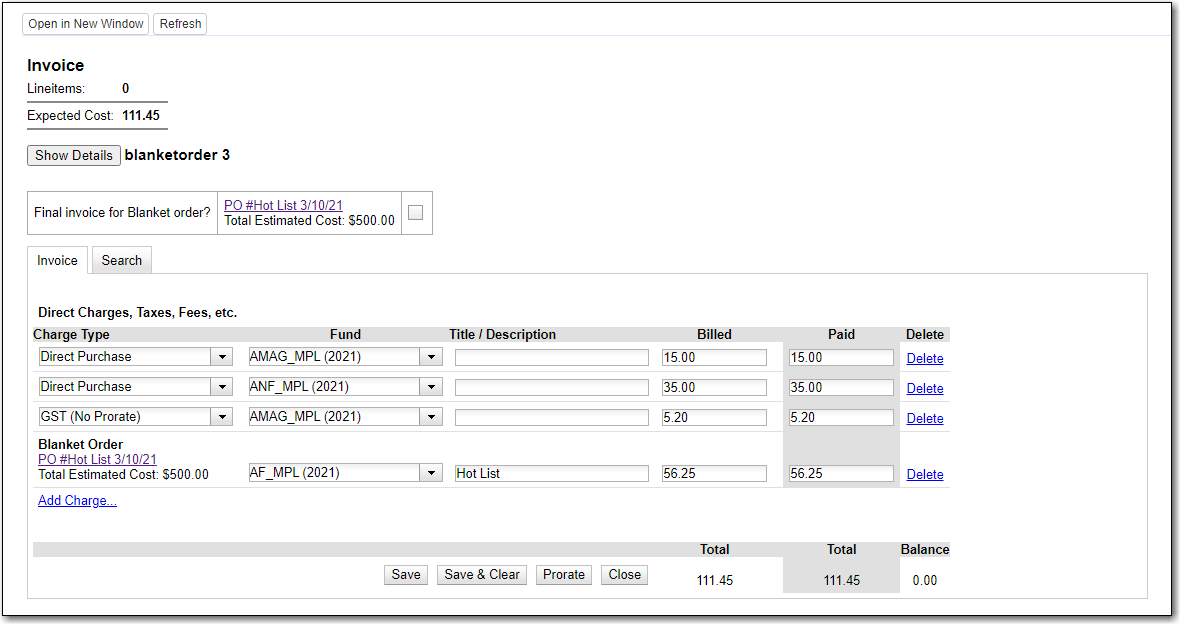Refresh the invoice page
Screen dimensions: 1180x624
click(x=180, y=24)
